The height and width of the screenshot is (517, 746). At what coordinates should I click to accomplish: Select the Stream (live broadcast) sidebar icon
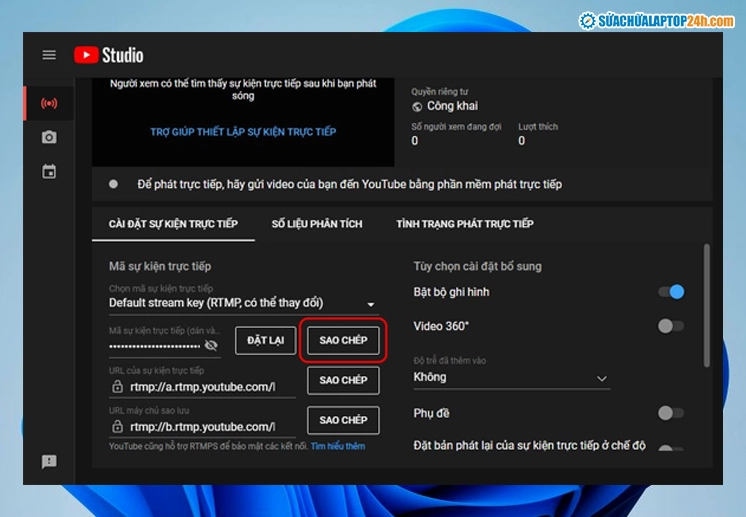(x=49, y=103)
